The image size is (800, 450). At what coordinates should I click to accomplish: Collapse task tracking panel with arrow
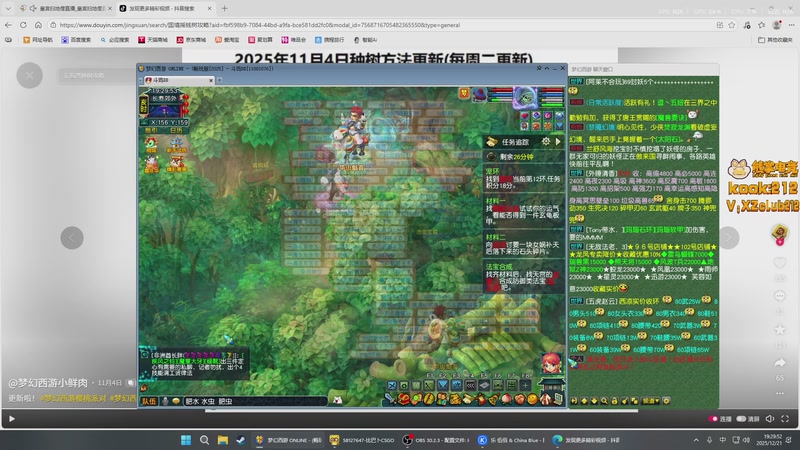coord(558,141)
